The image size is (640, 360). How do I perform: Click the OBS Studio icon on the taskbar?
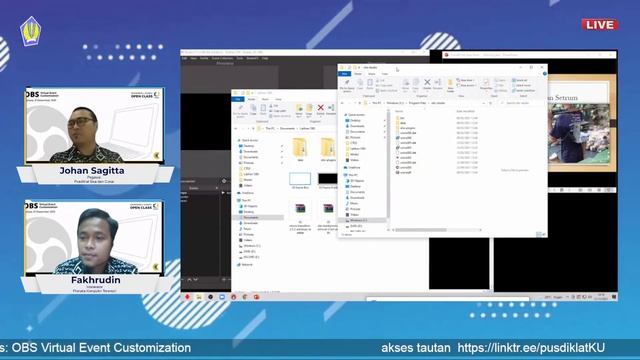point(211,297)
